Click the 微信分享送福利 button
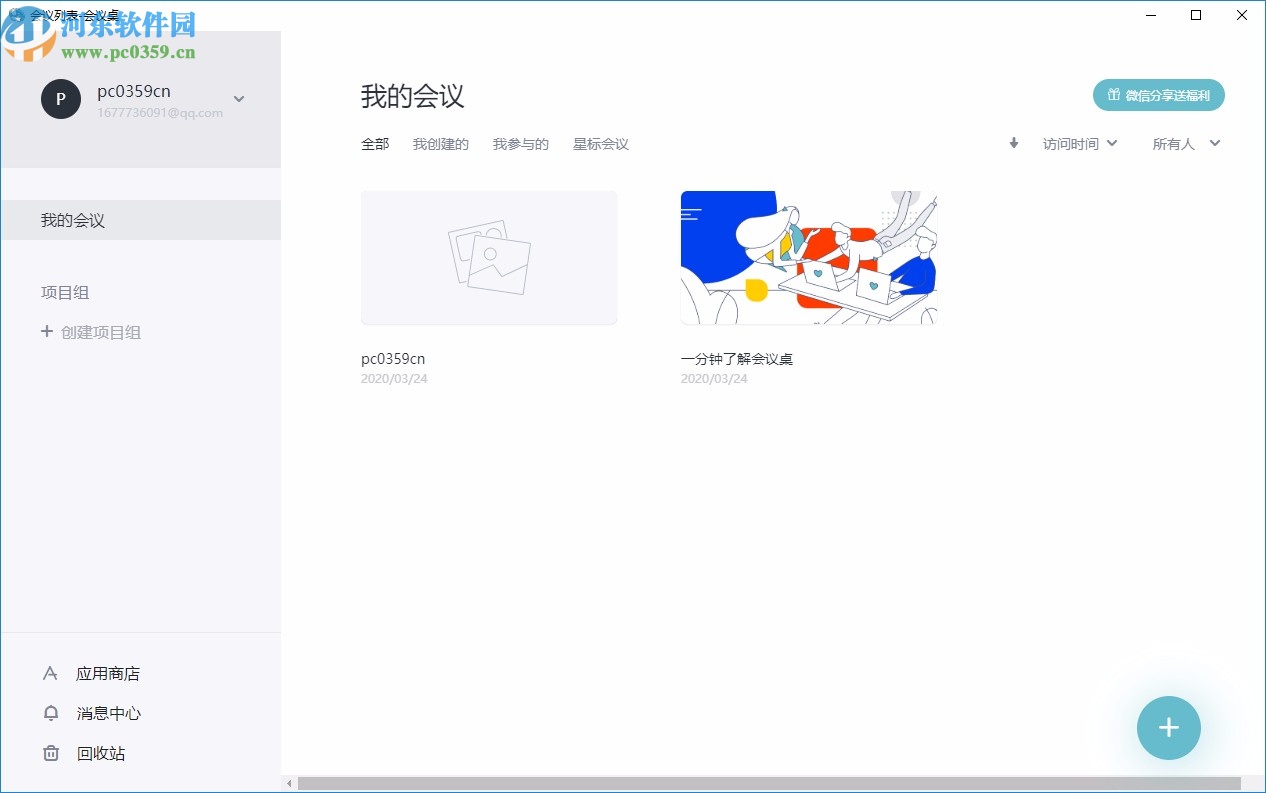This screenshot has height=793, width=1266. tap(1158, 95)
